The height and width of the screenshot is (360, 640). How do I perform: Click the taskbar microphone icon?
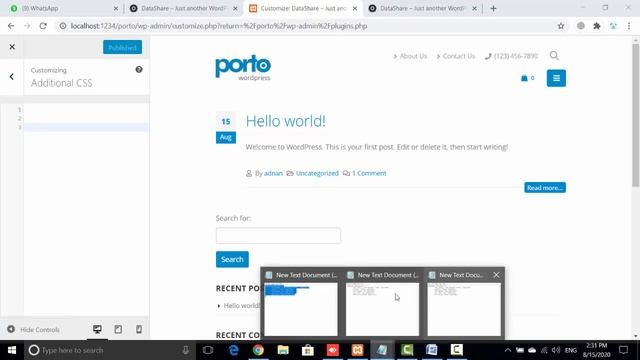pos(185,350)
